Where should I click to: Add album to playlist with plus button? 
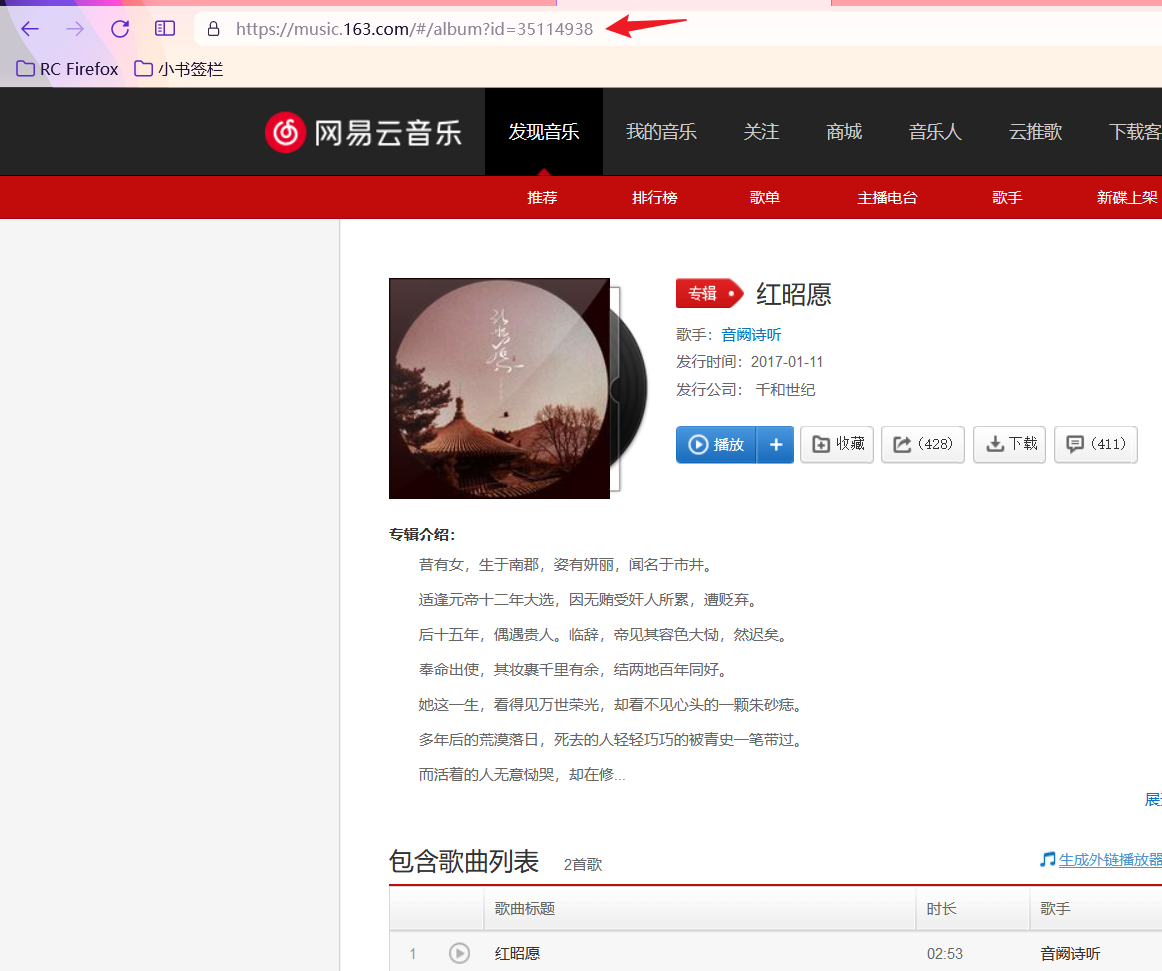click(x=776, y=444)
